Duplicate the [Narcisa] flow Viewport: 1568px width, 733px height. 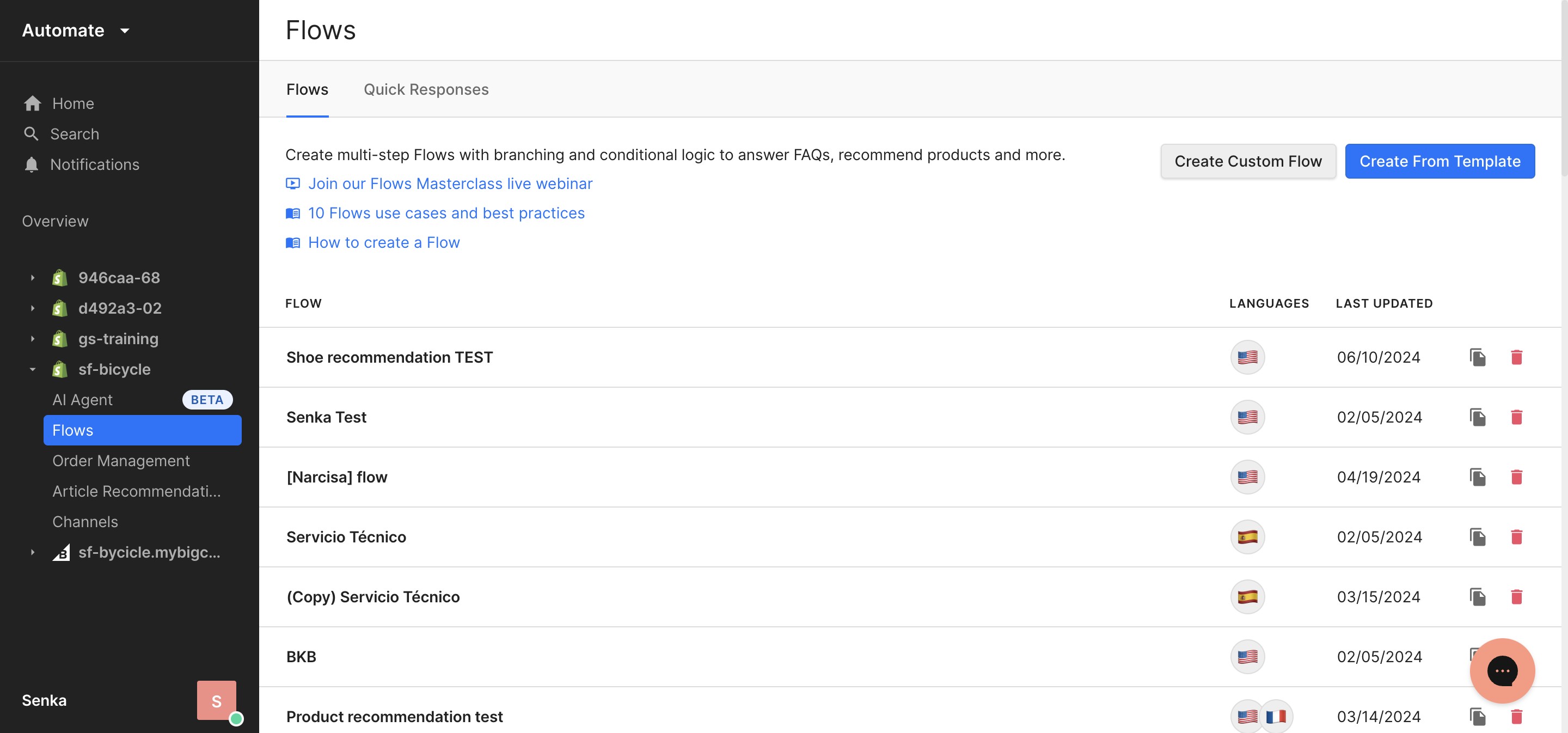[x=1477, y=477]
